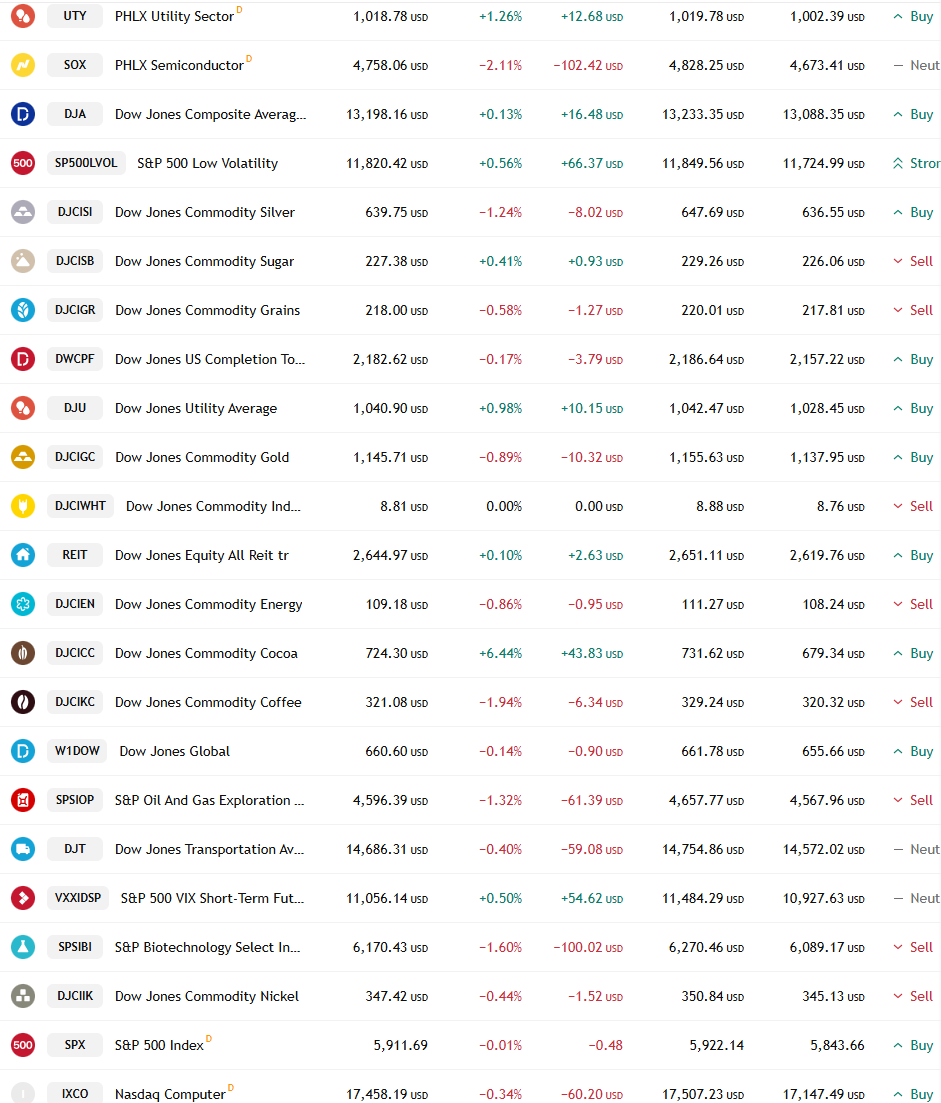
Task: Click the 2,157.22 USD low for DWCPF
Action: coord(827,359)
